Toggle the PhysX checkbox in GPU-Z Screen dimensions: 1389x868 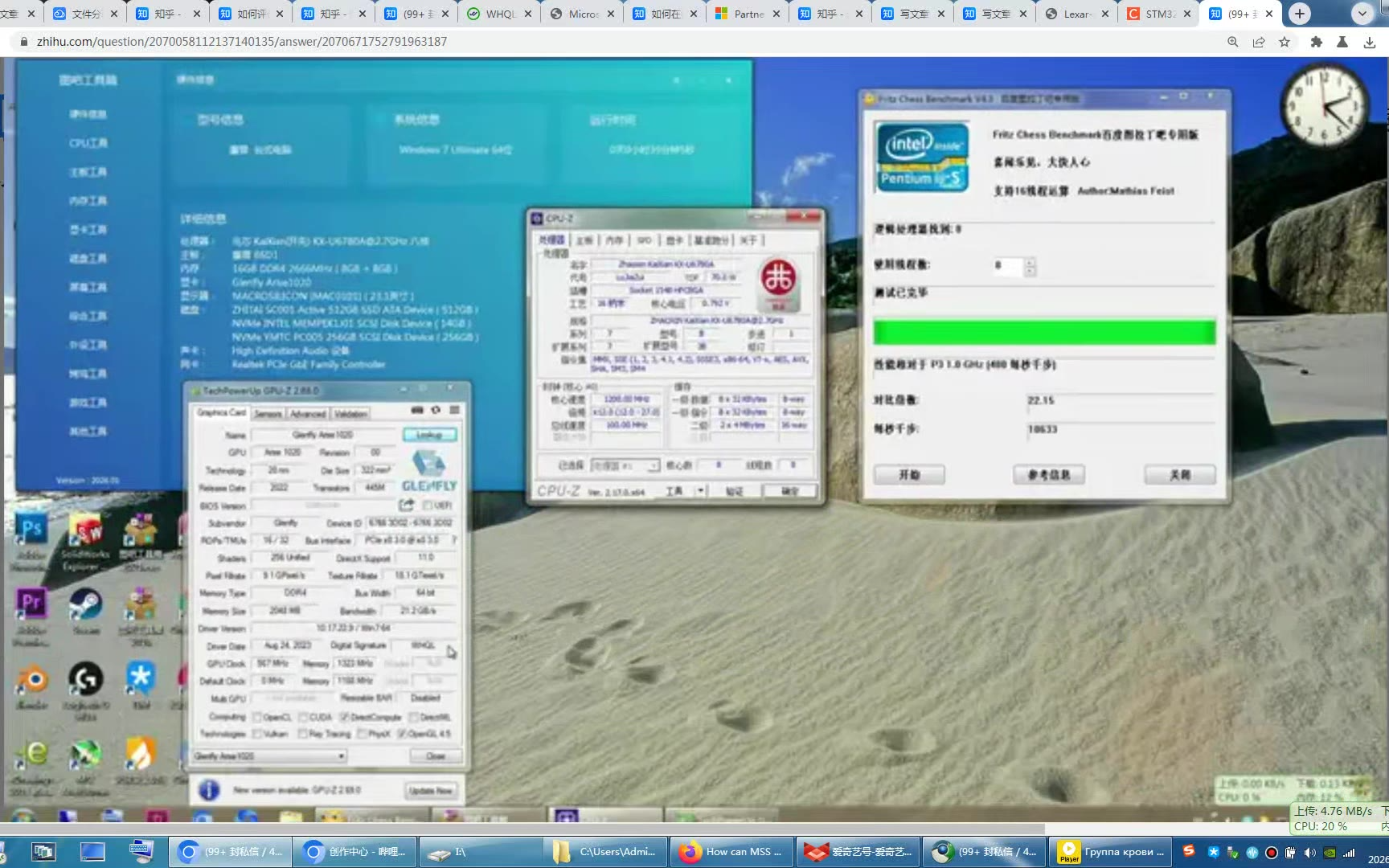coord(362,734)
